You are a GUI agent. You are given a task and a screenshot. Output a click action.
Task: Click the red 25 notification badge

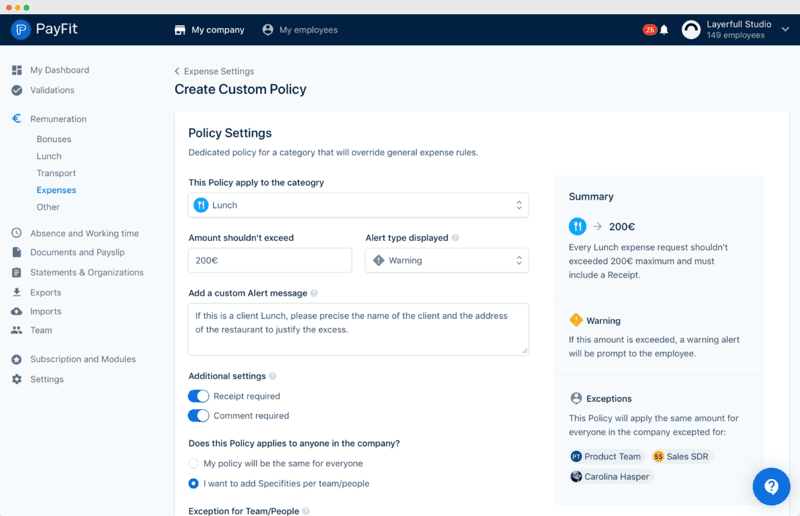coord(649,30)
